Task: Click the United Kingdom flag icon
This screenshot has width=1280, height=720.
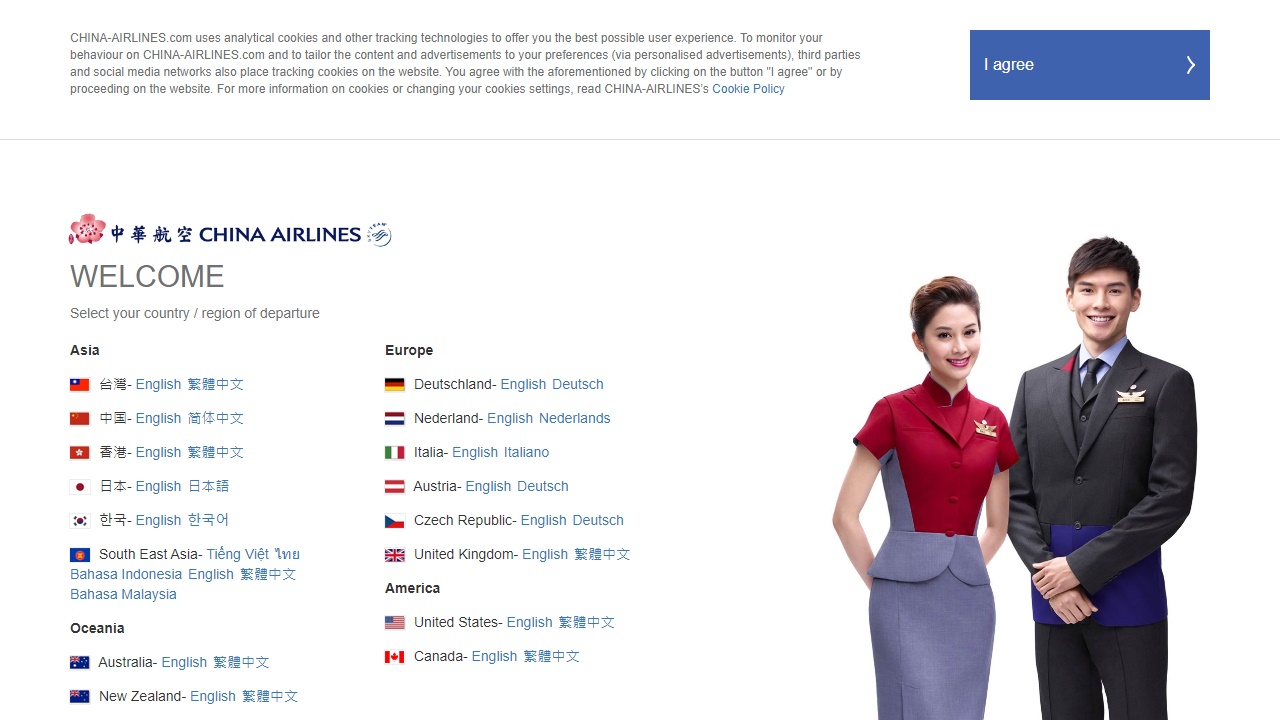Action: (x=395, y=555)
